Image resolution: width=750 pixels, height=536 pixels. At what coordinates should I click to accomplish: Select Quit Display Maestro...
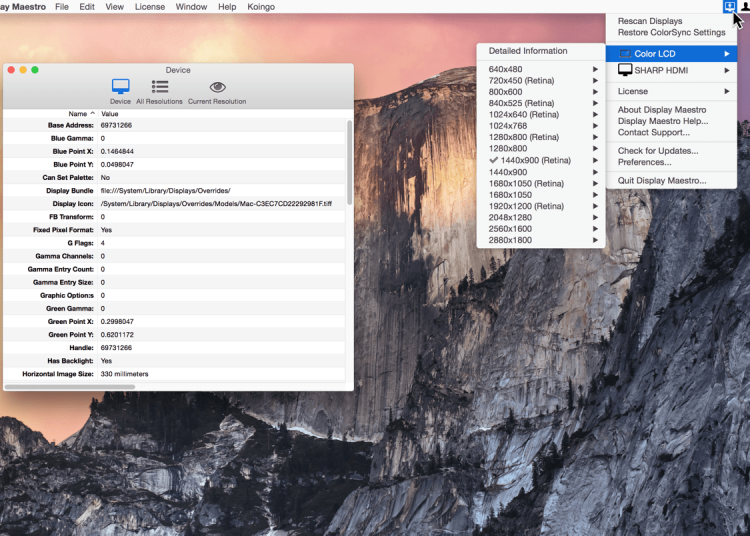pyautogui.click(x=661, y=181)
